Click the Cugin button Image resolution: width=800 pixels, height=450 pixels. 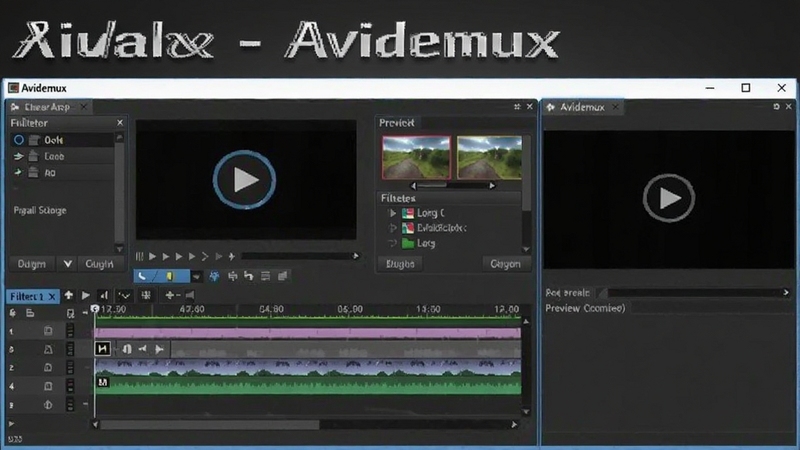99,264
